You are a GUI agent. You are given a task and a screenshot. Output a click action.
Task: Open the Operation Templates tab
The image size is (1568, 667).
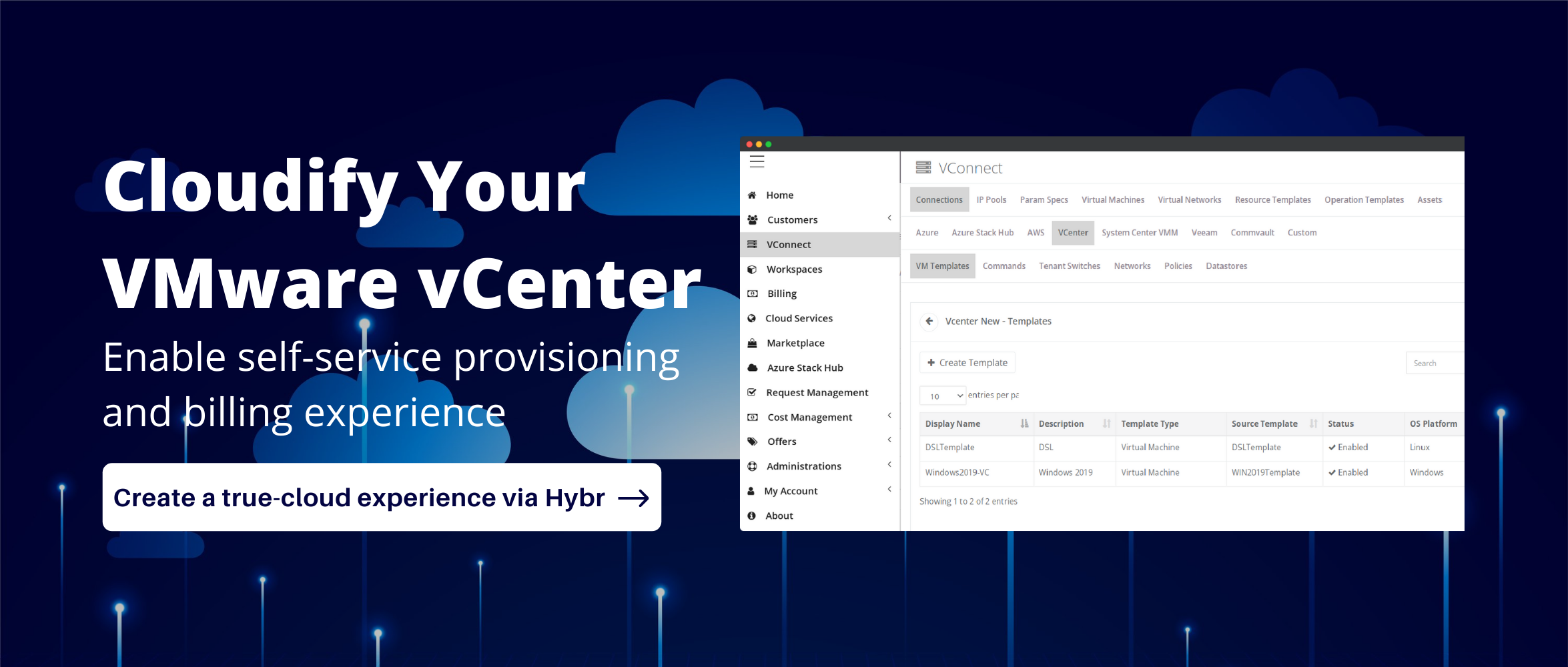[1364, 200]
